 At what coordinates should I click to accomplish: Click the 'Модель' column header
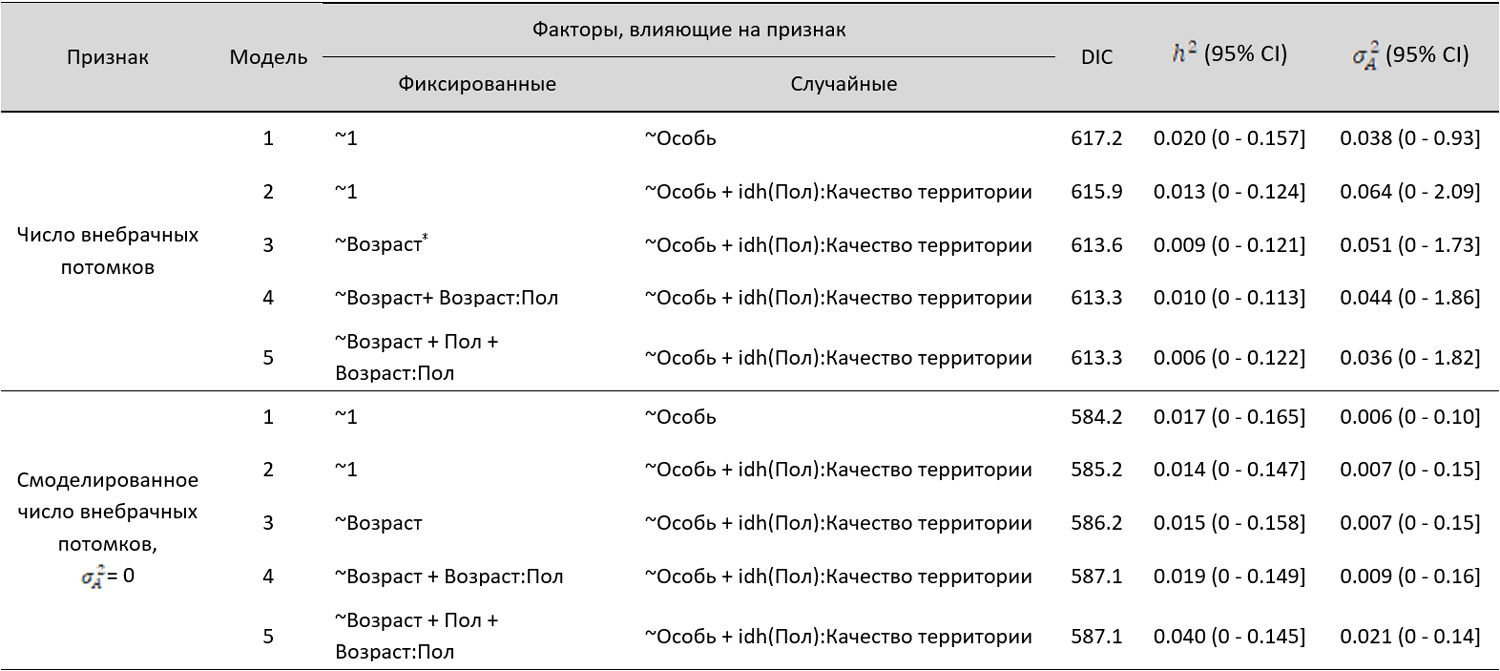(268, 57)
